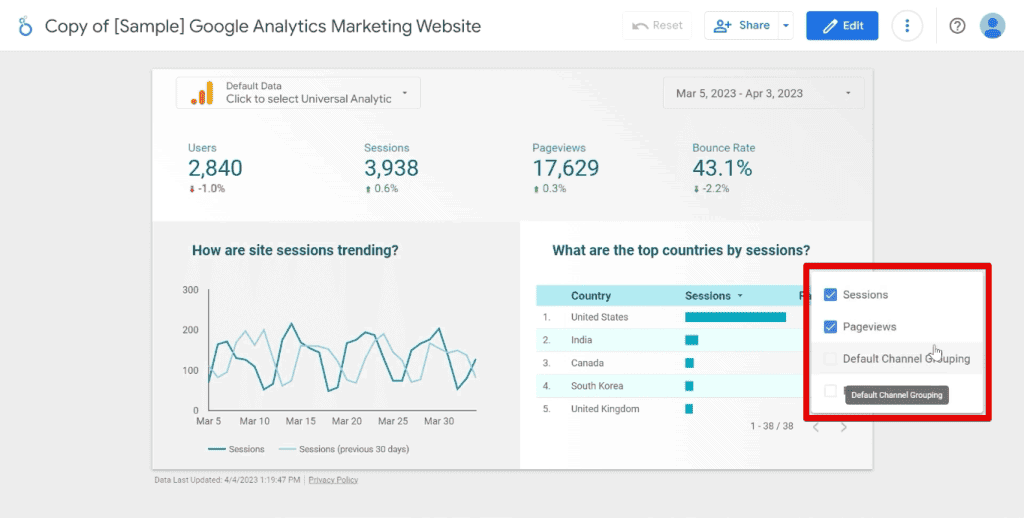Select the India table row
1024x518 pixels.
(669, 340)
